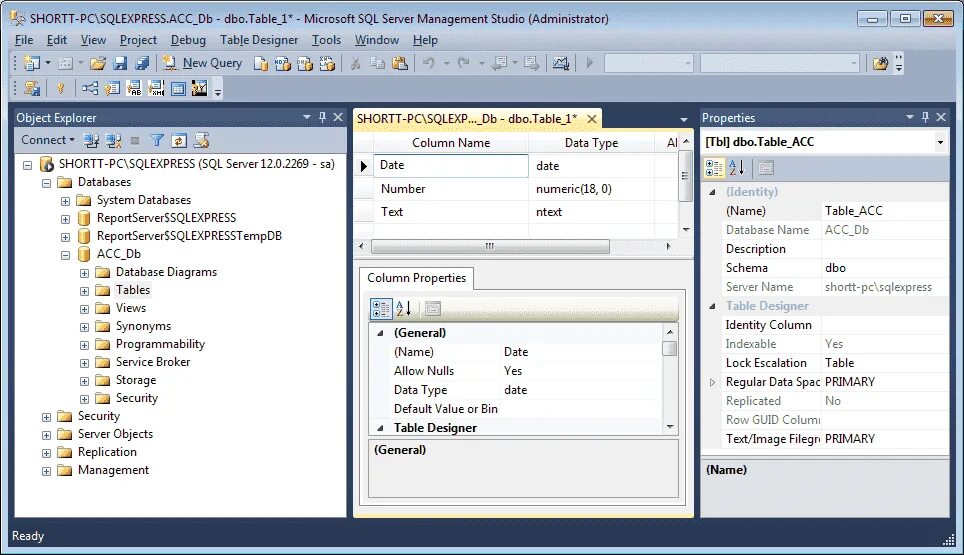This screenshot has height=555, width=964.
Task: Click the Lock Escalation value Table
Action: (x=884, y=363)
